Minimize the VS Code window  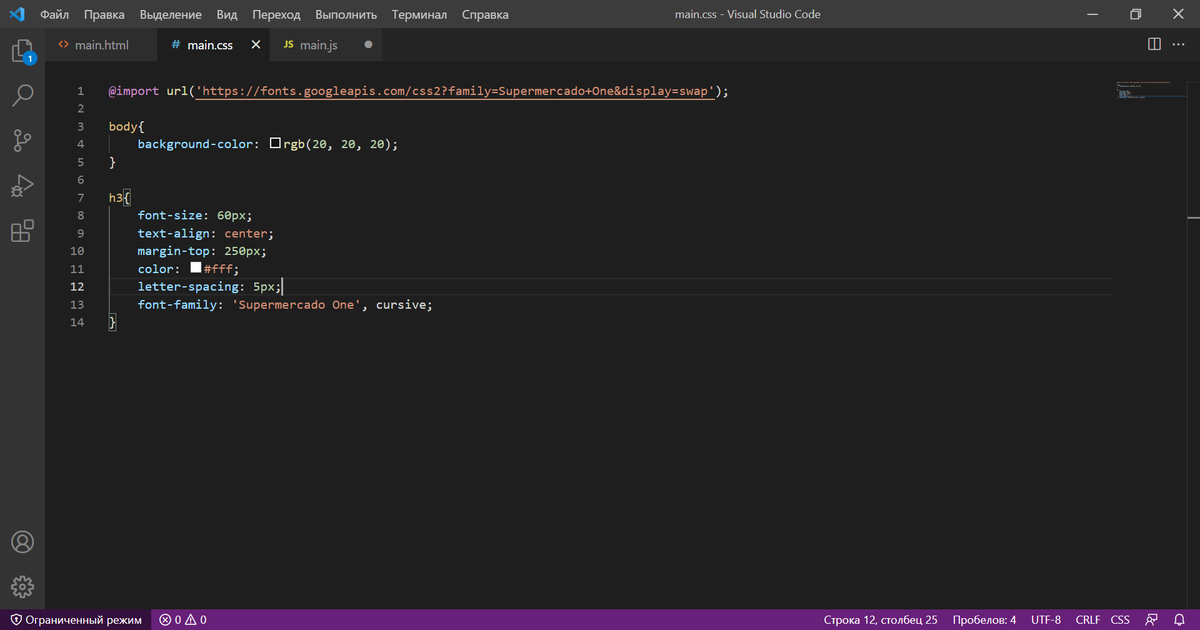click(x=1090, y=15)
